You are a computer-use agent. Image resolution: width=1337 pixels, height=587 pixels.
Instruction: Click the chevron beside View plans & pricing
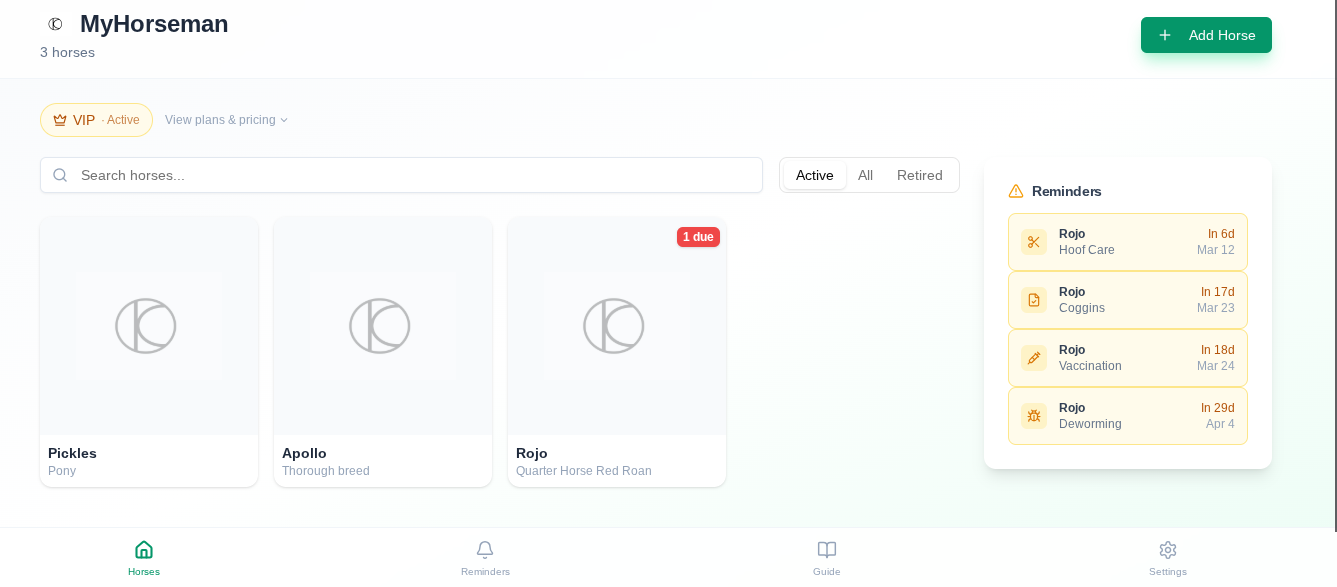point(284,120)
